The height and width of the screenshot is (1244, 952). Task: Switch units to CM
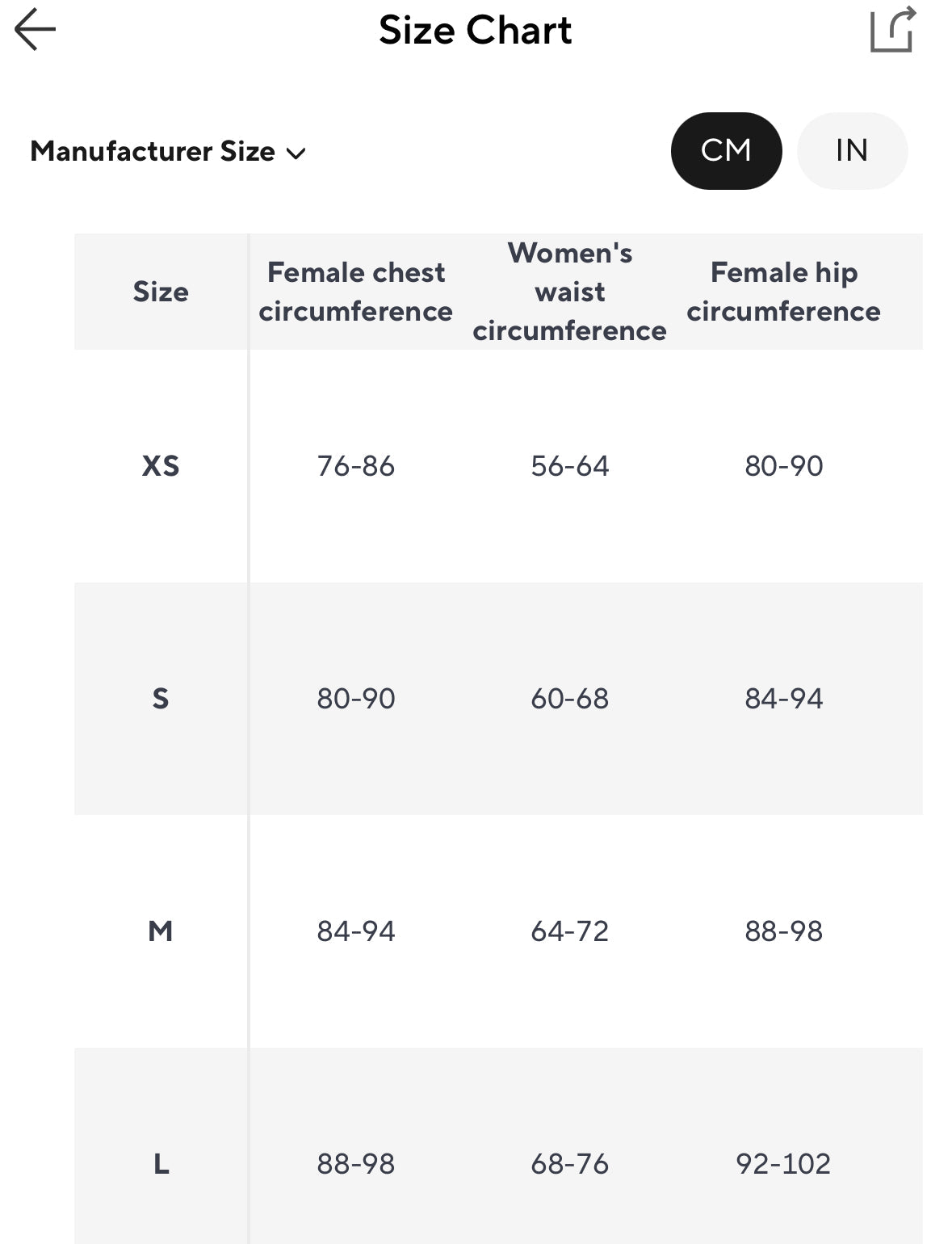[x=726, y=151]
